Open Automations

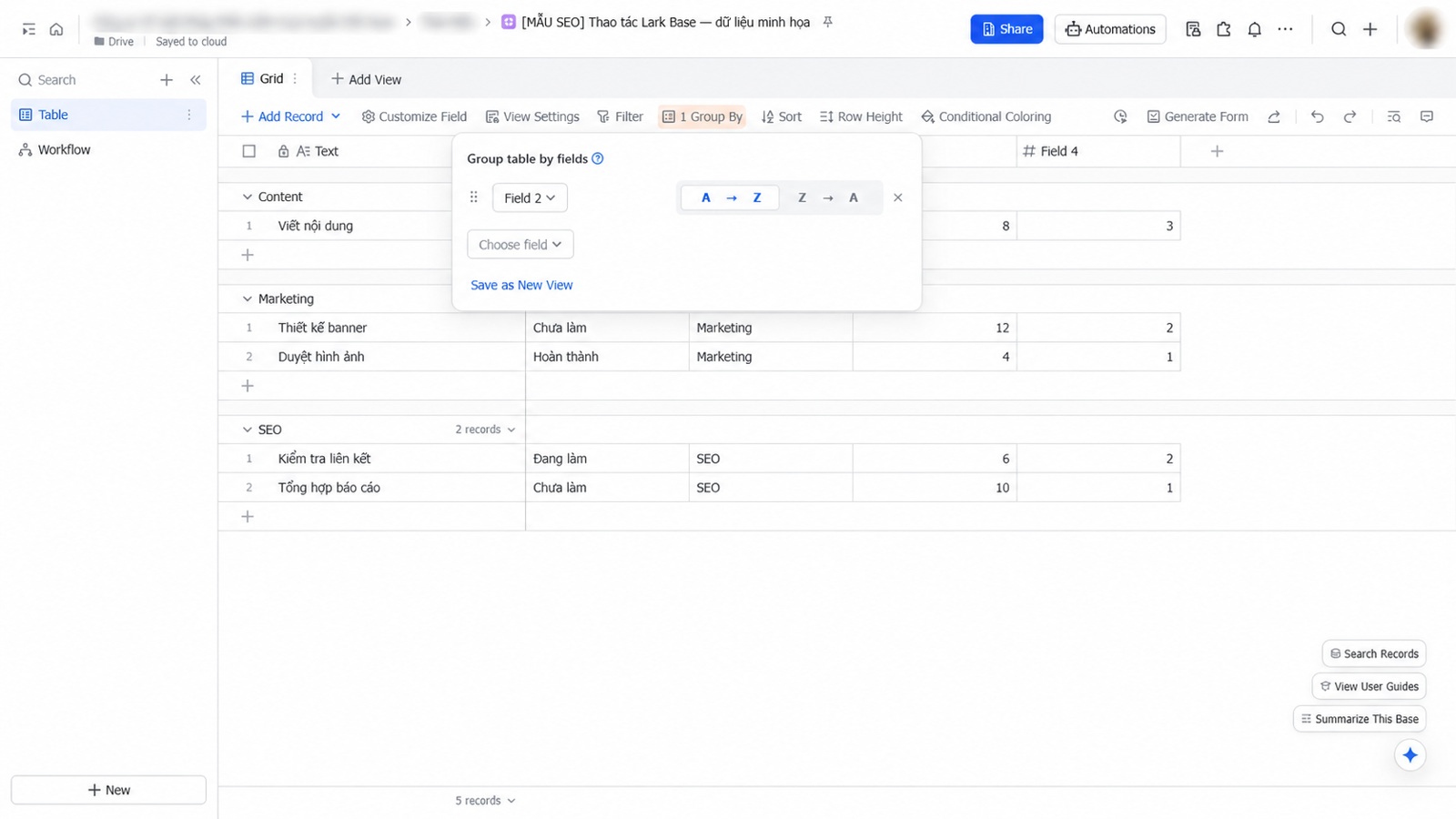click(1110, 29)
